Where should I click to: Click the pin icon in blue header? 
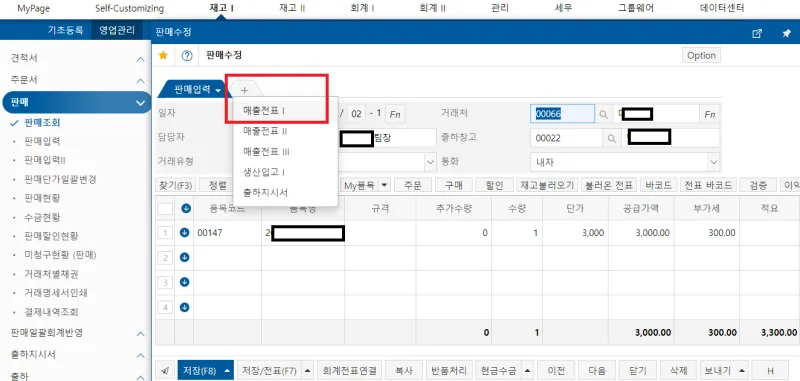pyautogui.click(x=786, y=33)
